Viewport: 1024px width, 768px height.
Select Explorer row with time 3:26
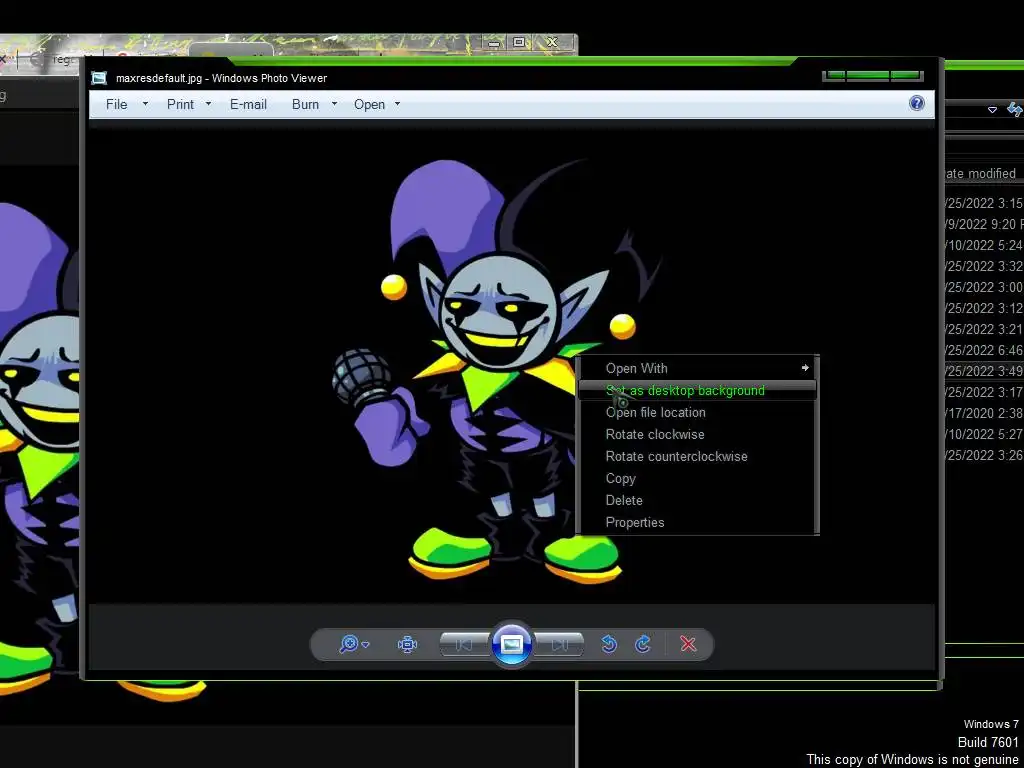[x=984, y=455]
